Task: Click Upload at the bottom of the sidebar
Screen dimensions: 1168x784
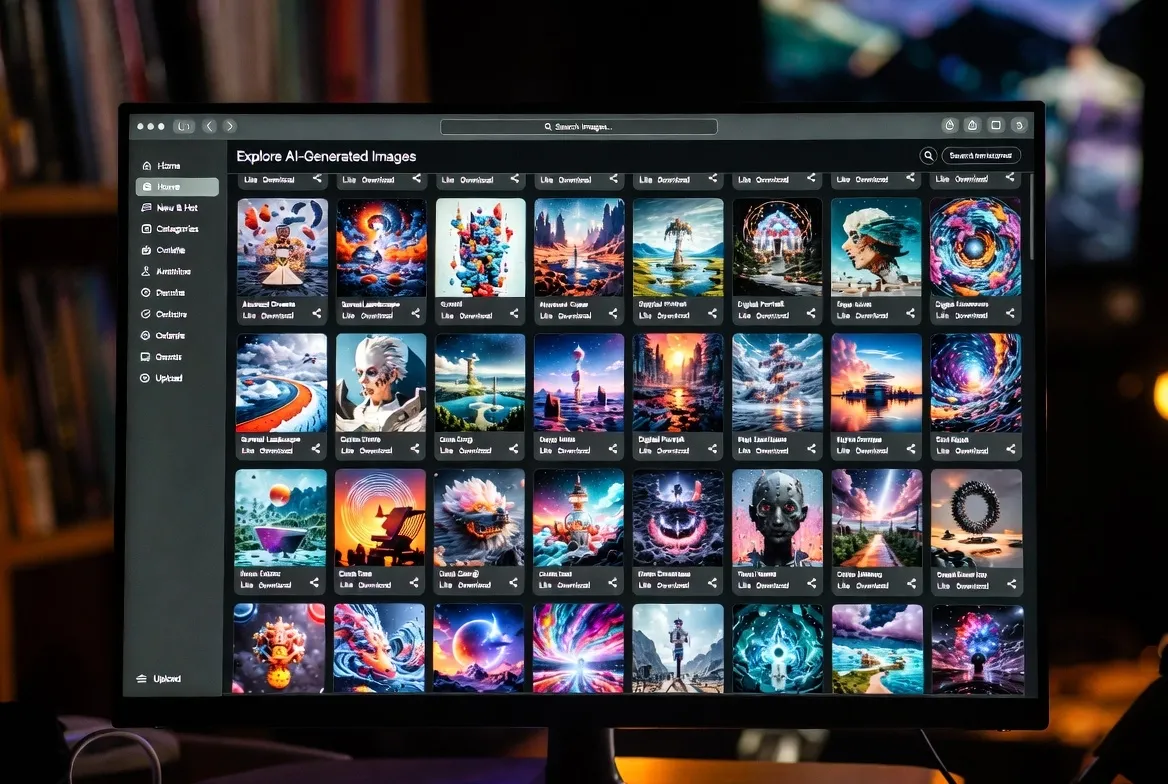Action: click(159, 679)
